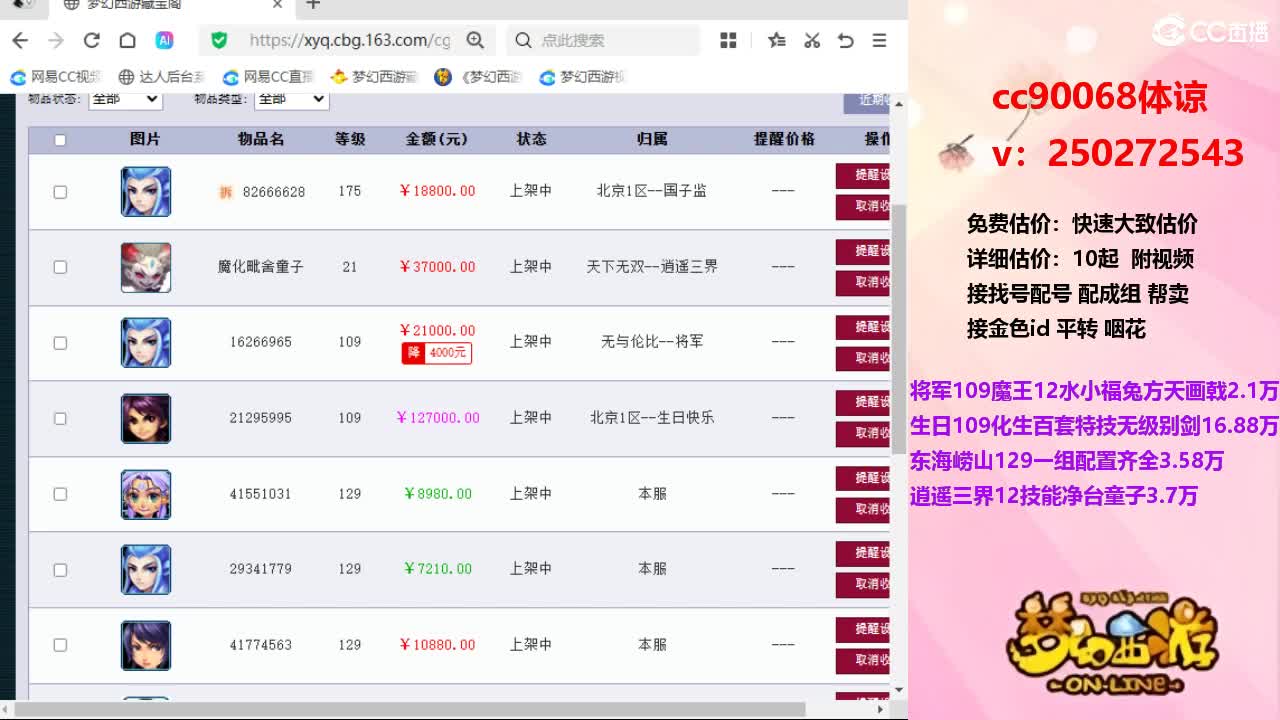1280x720 pixels.
Task: Click the price ¥127000.00
Action: pos(438,418)
